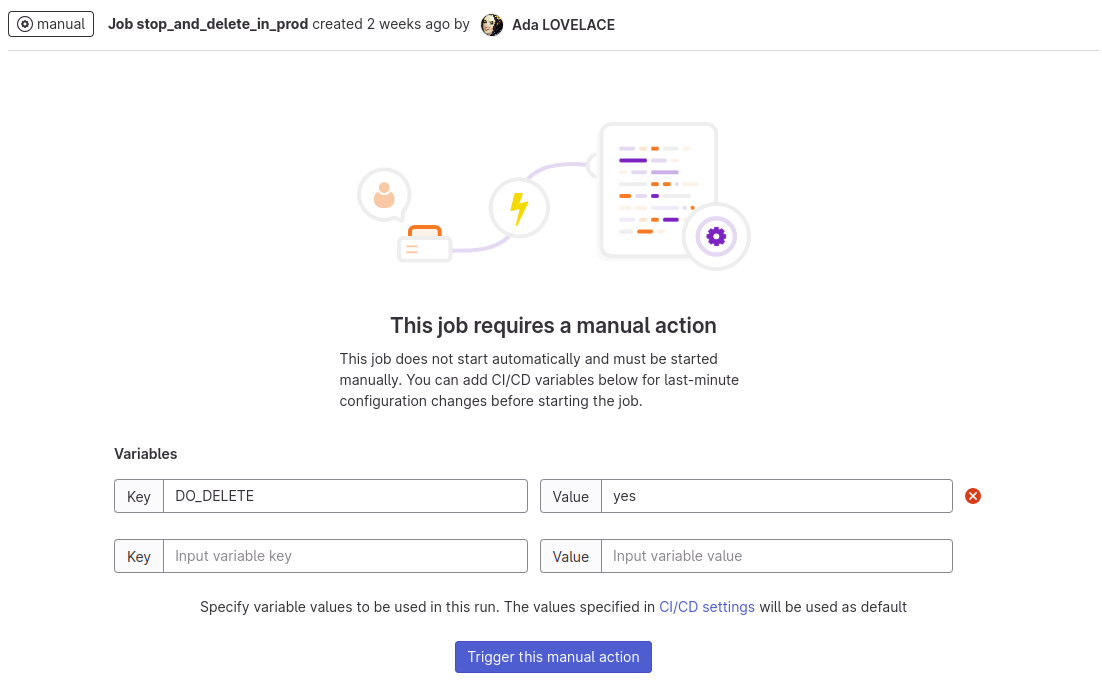Click the empty Input variable value field
The width and height of the screenshot is (1102, 695).
coord(775,556)
